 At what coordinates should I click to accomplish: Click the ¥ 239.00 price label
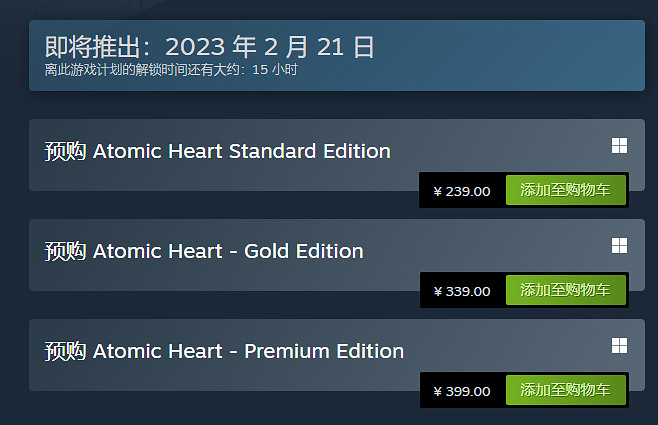point(462,191)
